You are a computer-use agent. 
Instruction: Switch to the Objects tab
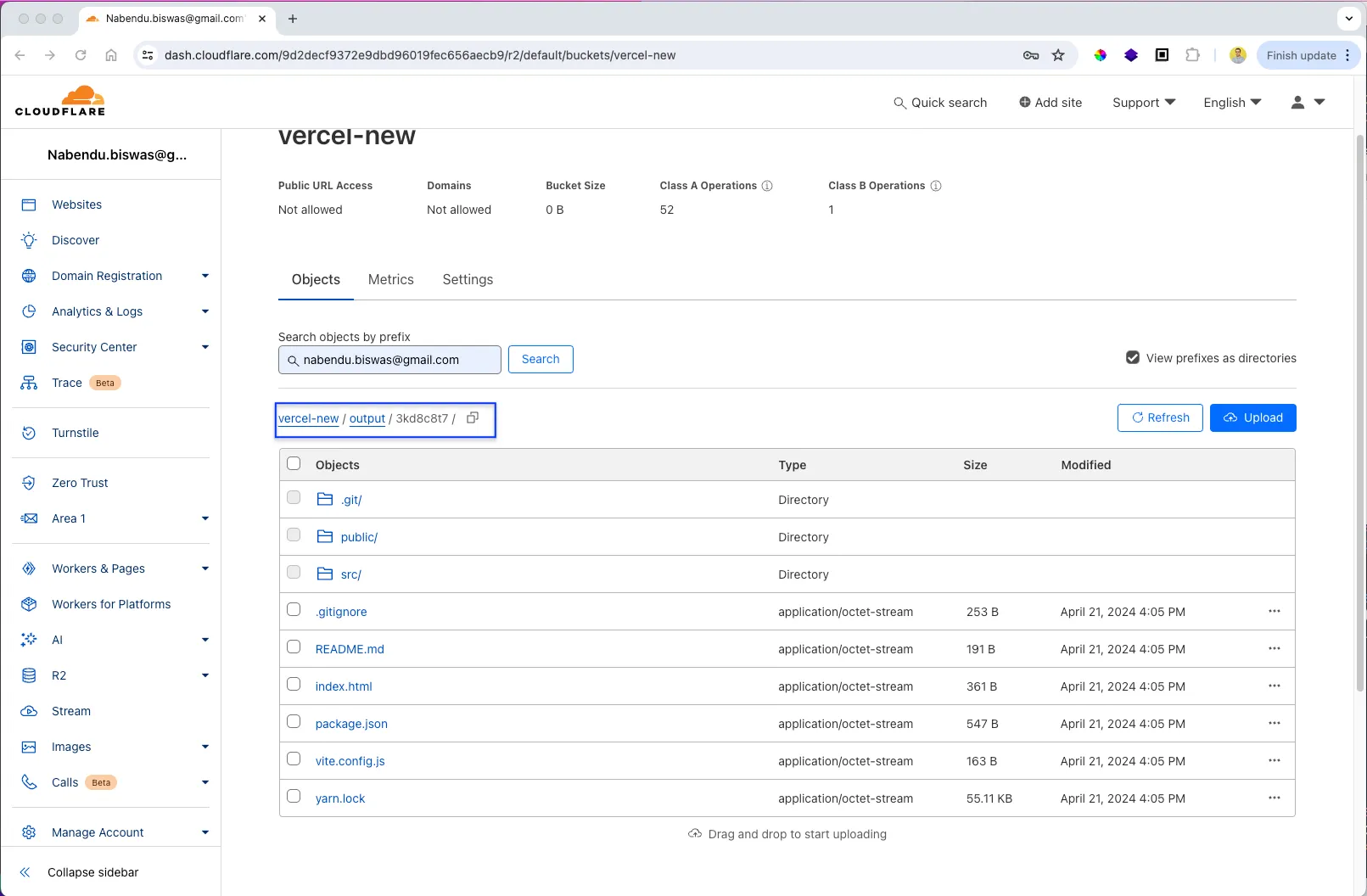tap(316, 280)
